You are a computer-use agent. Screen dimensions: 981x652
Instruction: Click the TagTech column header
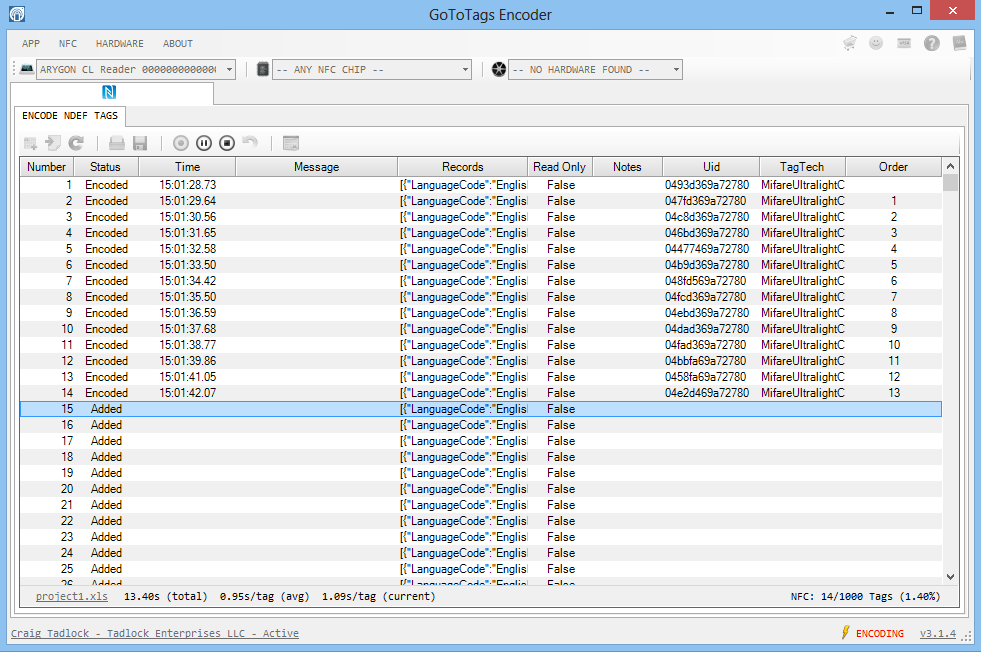[x=803, y=167]
